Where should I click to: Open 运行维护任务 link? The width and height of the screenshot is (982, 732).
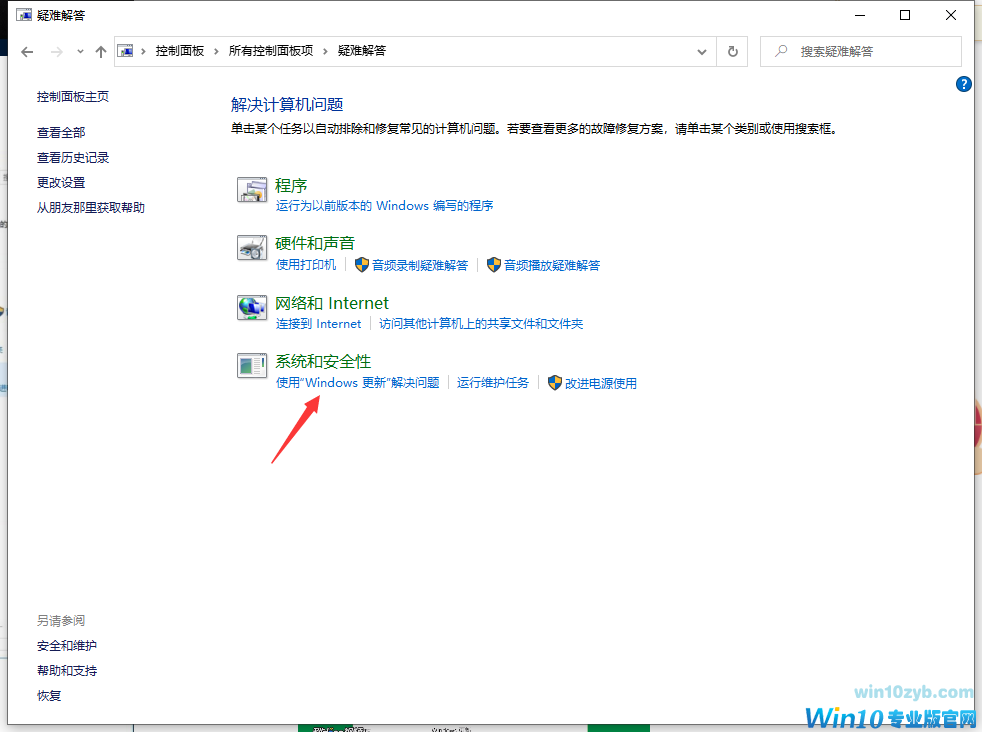pos(493,383)
